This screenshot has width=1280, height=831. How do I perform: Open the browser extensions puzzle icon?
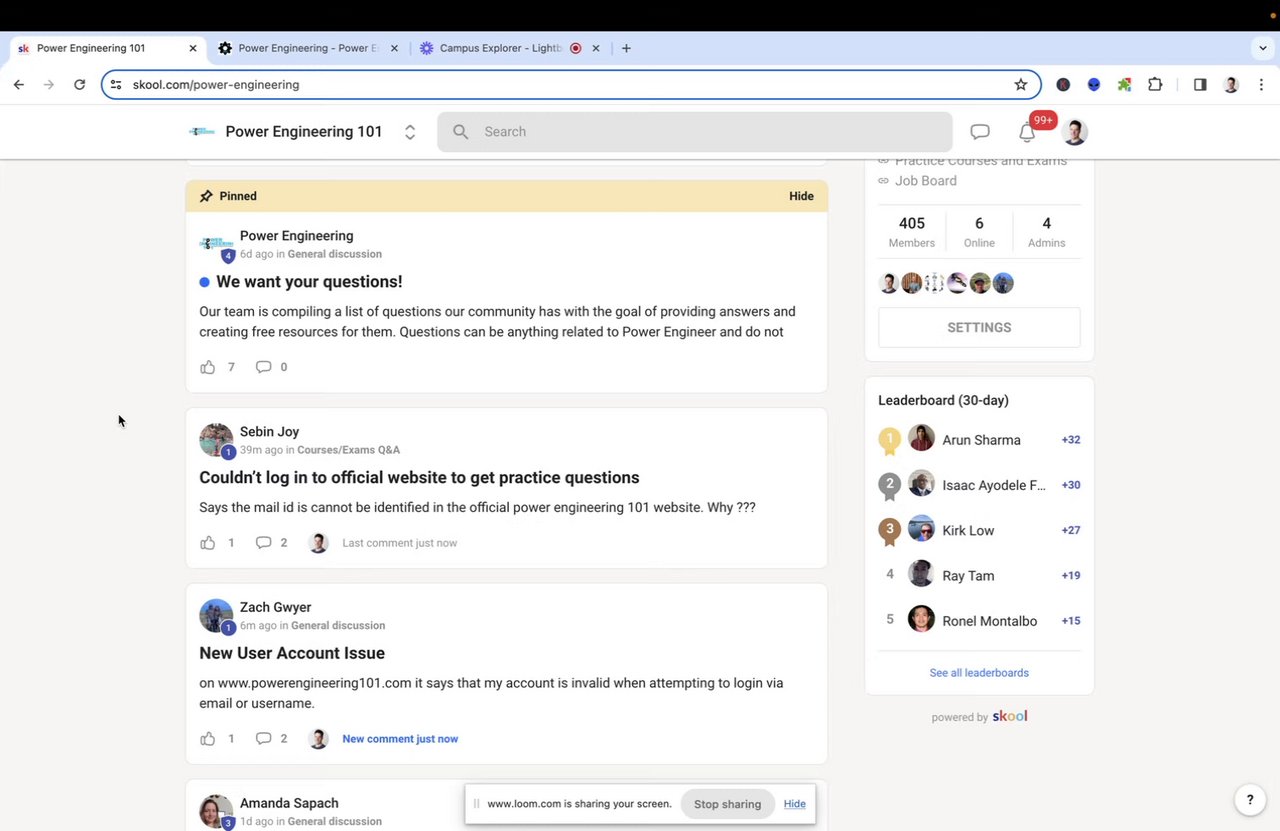(1155, 85)
